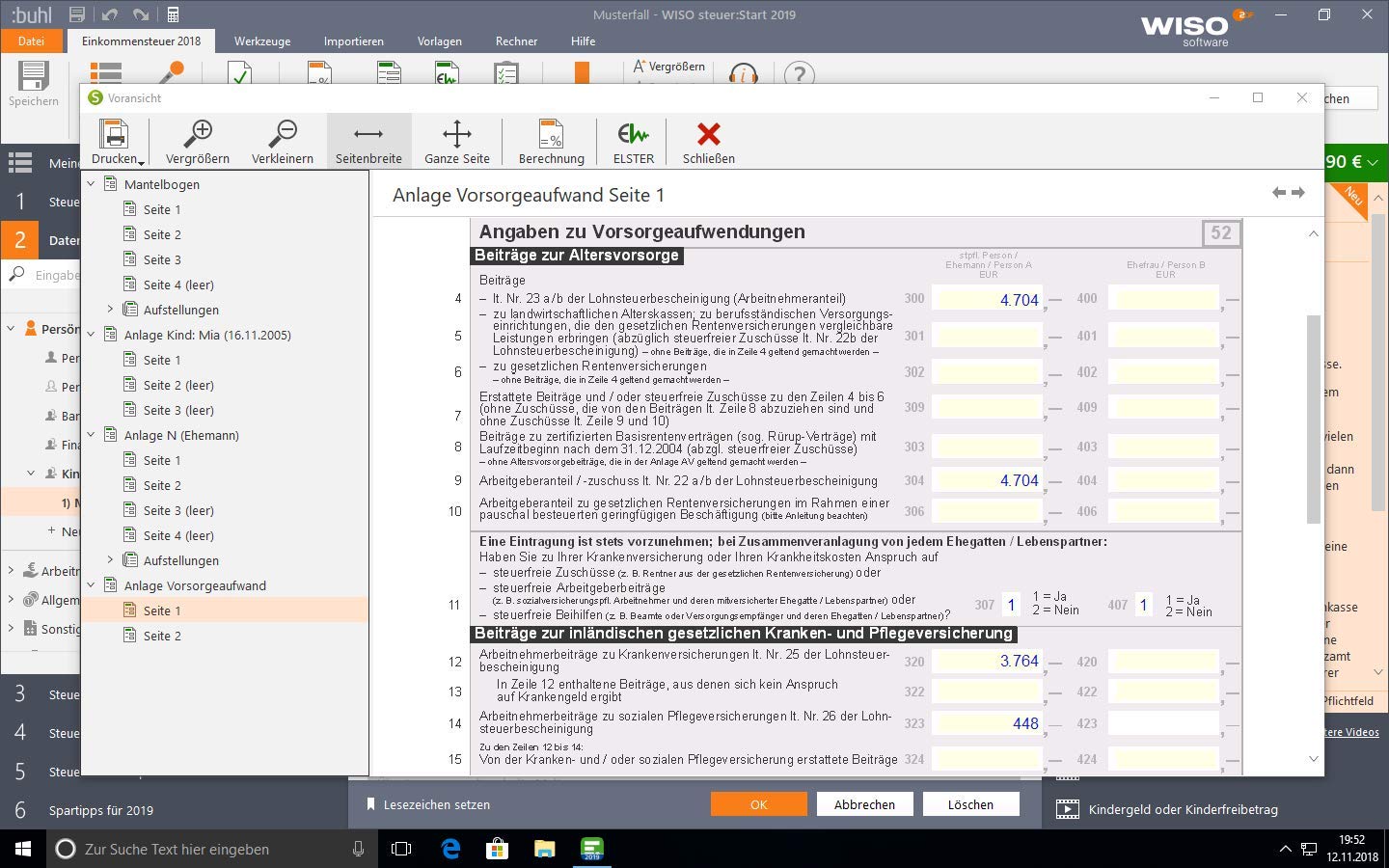Select the Ganze Seite icon

(456, 133)
